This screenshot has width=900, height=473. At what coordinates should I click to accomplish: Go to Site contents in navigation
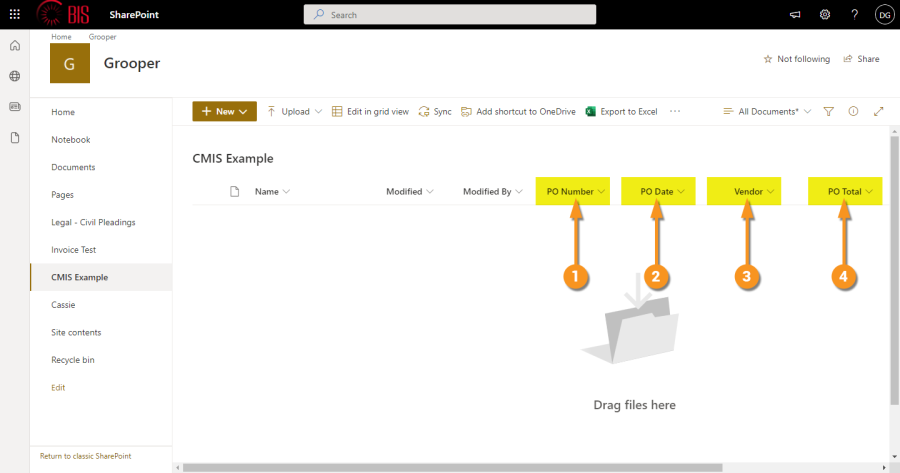(76, 332)
